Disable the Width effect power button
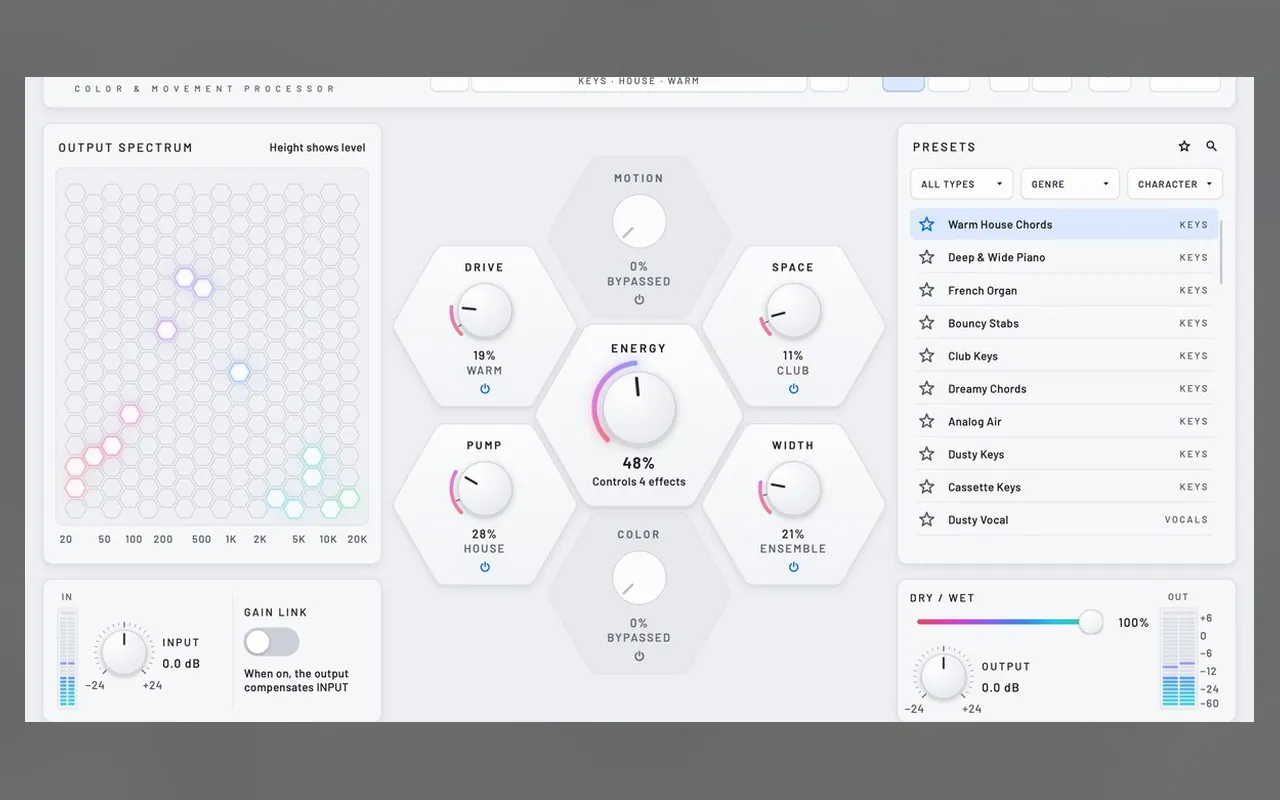Image resolution: width=1280 pixels, height=800 pixels. point(793,566)
